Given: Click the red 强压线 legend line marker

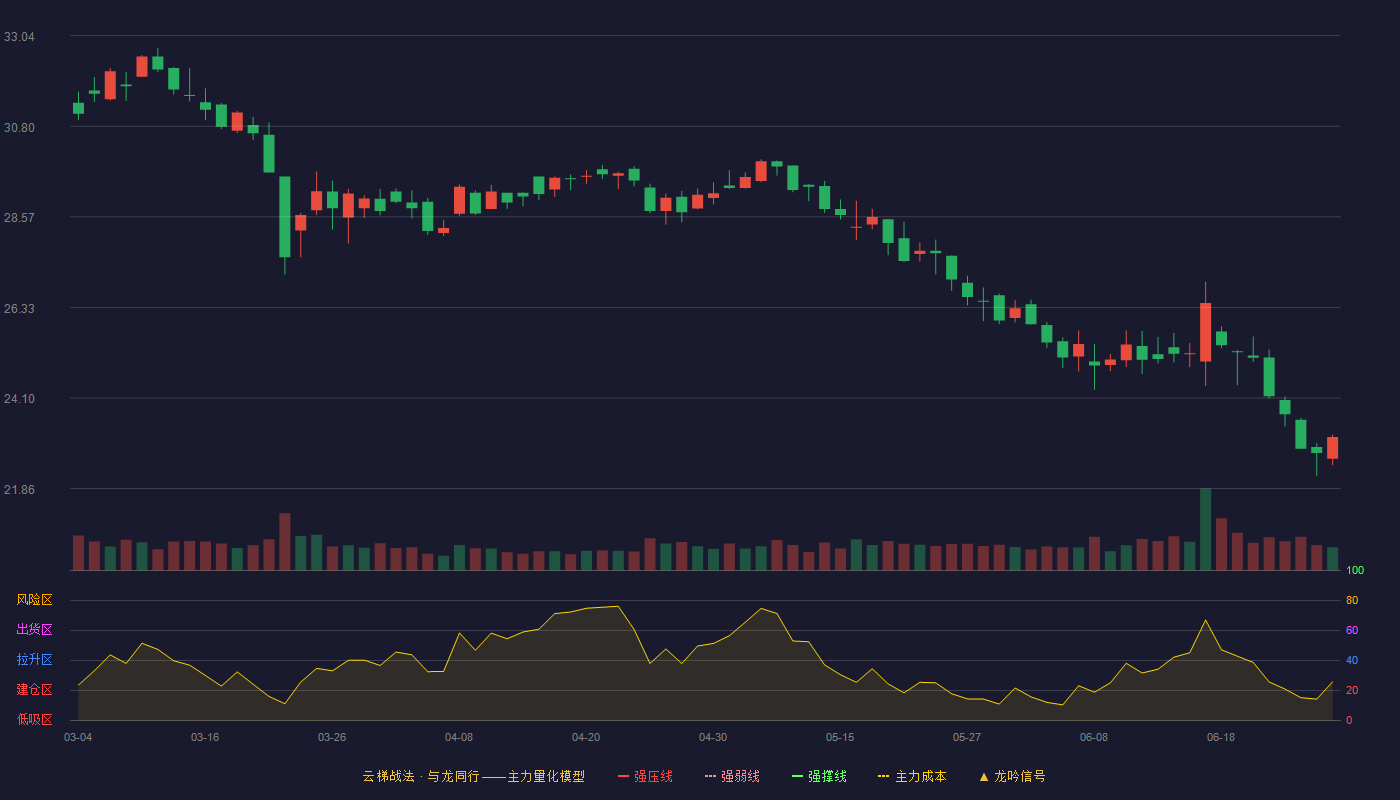Looking at the screenshot, I should (623, 776).
